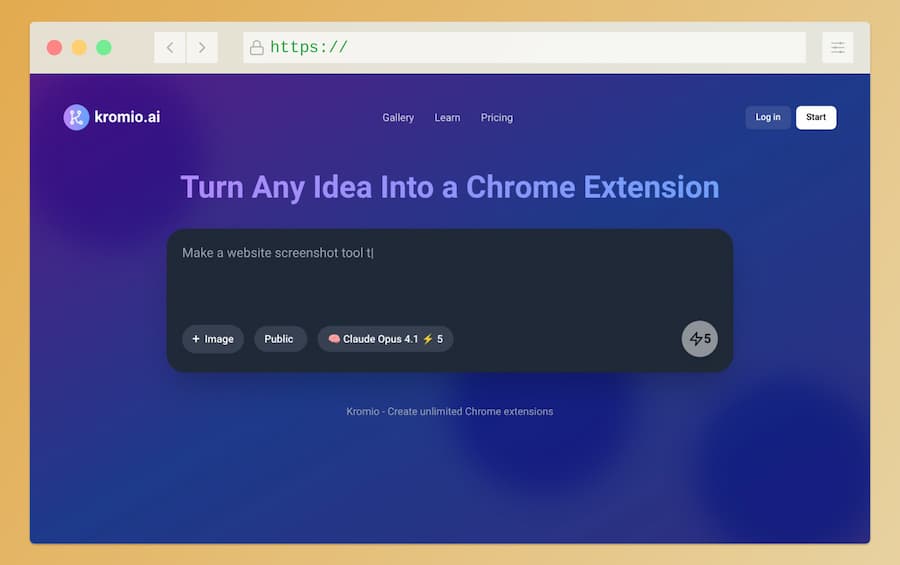This screenshot has height=565, width=900.
Task: Open the Learn nav link
Action: coord(447,118)
